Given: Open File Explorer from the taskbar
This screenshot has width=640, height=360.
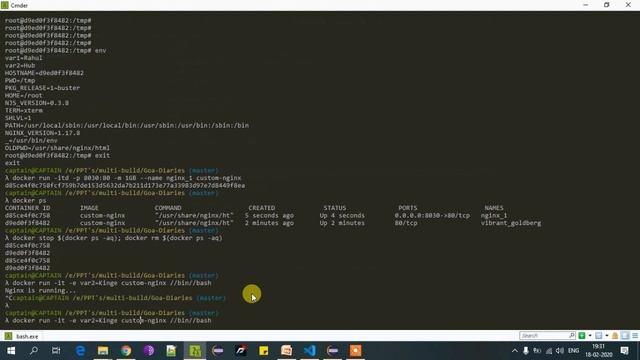Looking at the screenshot, I should [103, 351].
